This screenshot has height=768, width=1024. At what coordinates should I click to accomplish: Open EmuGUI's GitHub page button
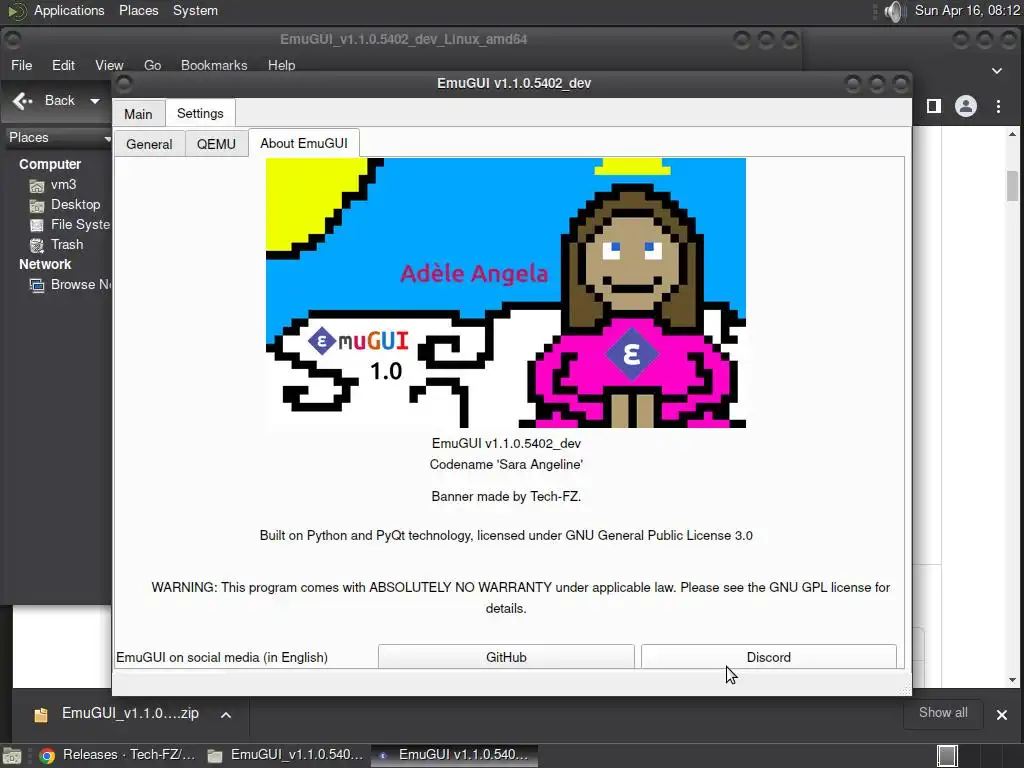(x=506, y=657)
